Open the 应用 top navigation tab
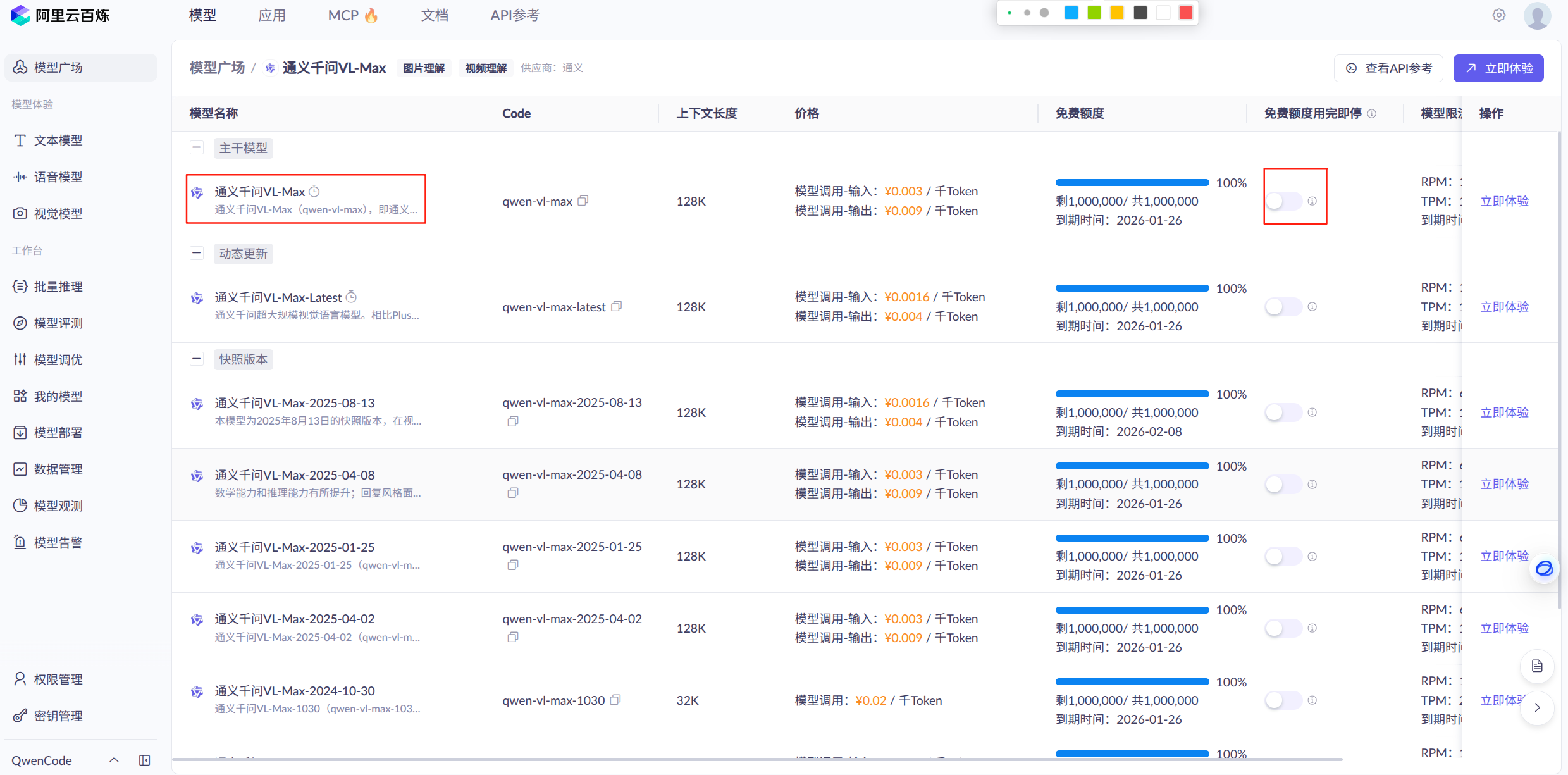 click(x=272, y=15)
